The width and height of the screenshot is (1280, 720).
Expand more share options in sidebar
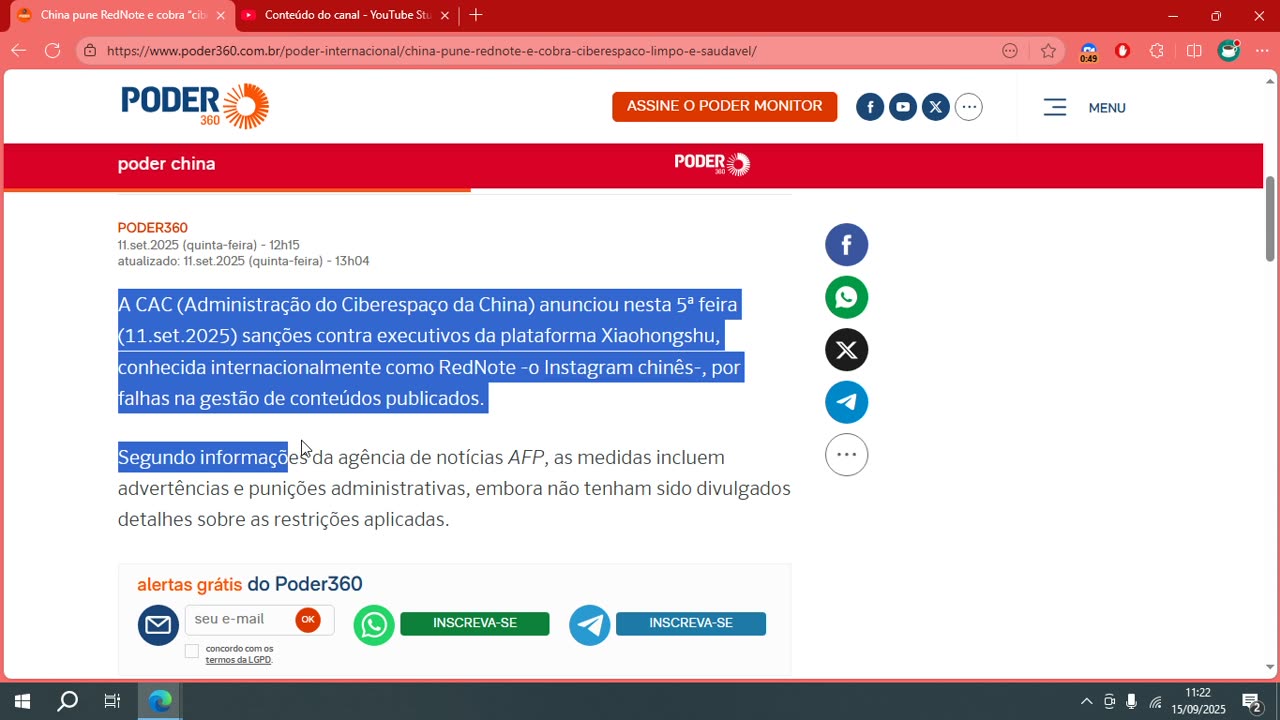click(x=846, y=455)
